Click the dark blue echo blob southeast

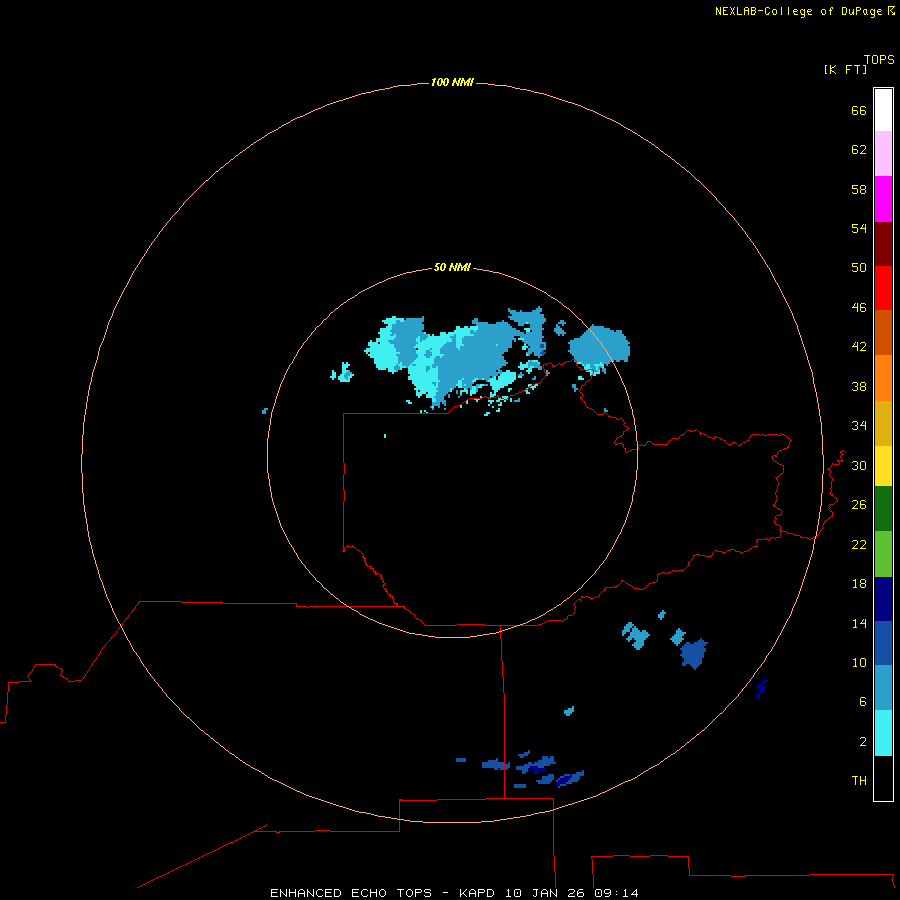[693, 653]
